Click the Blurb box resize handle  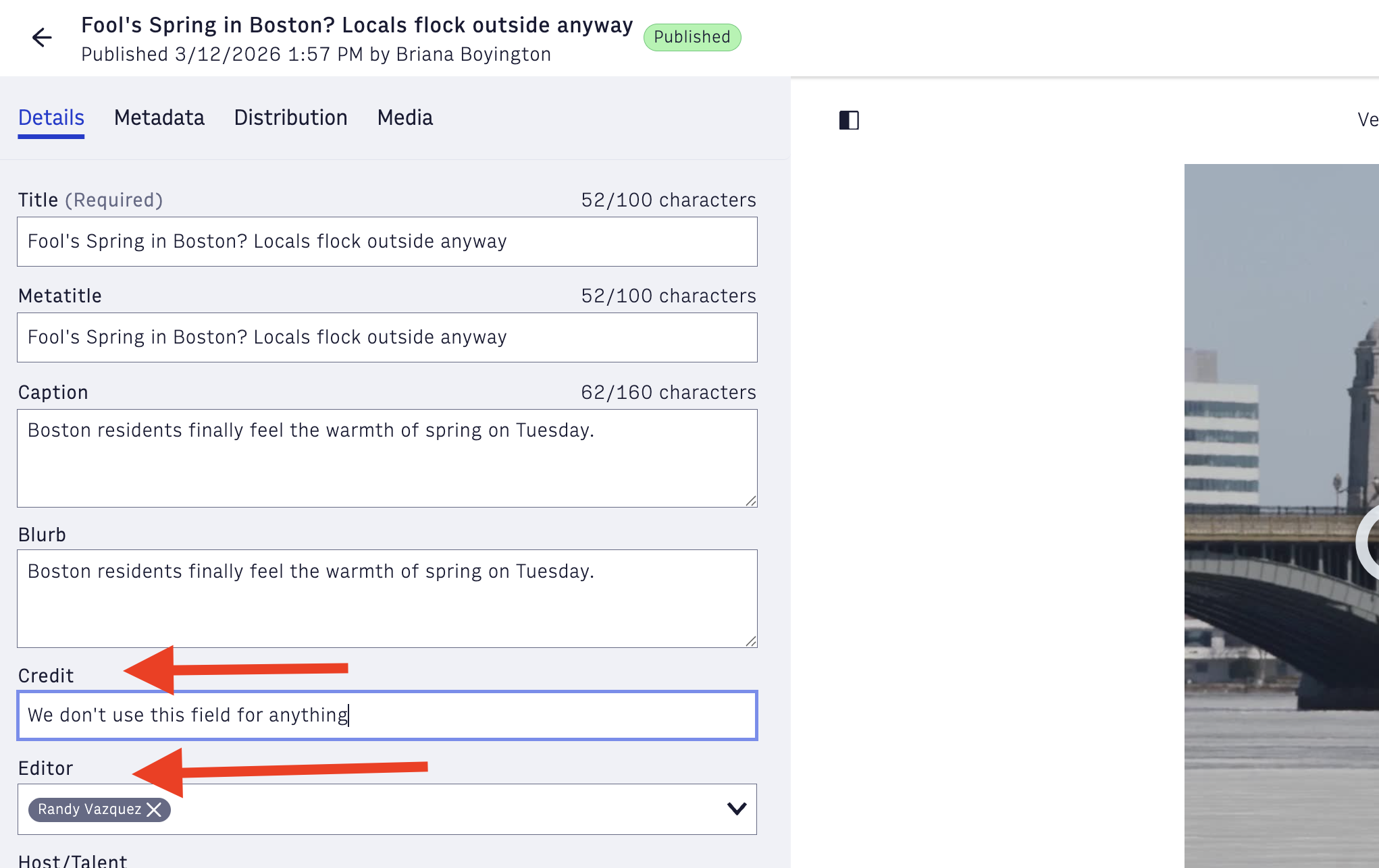click(x=751, y=641)
